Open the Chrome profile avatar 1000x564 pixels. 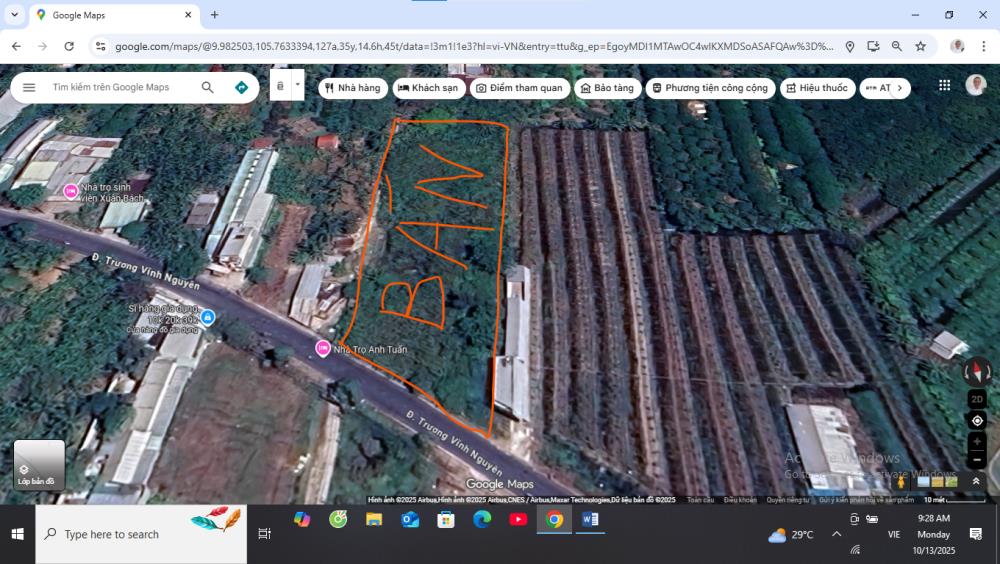[957, 46]
